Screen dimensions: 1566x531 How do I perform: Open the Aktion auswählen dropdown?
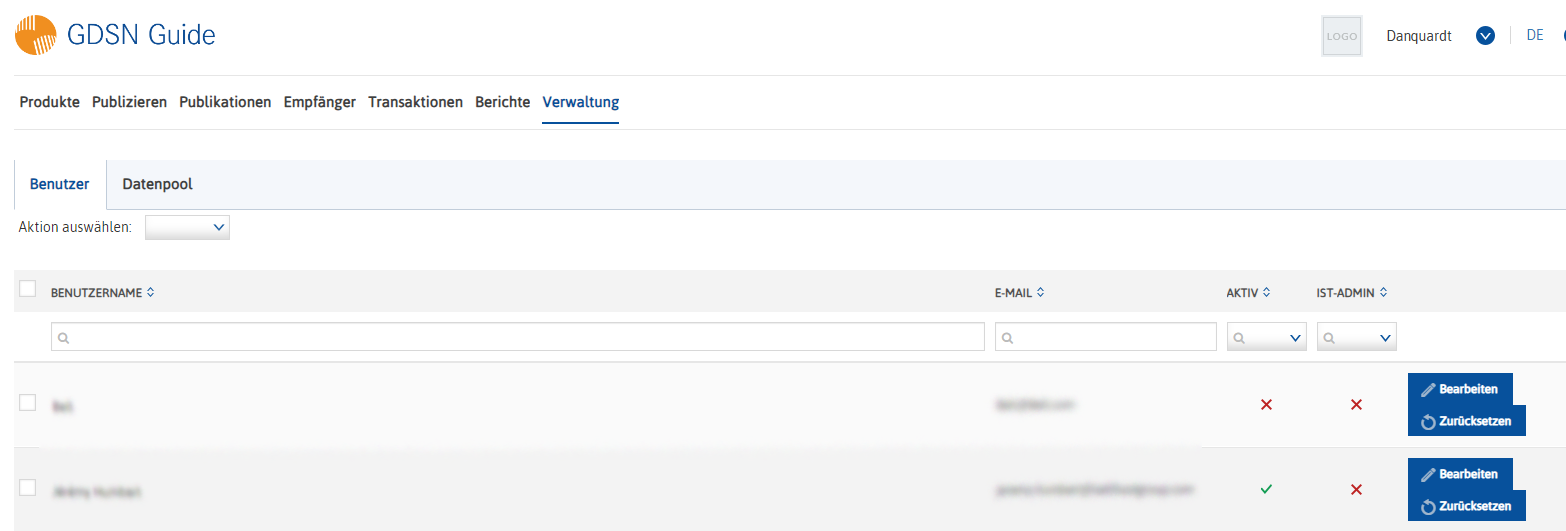(x=187, y=228)
